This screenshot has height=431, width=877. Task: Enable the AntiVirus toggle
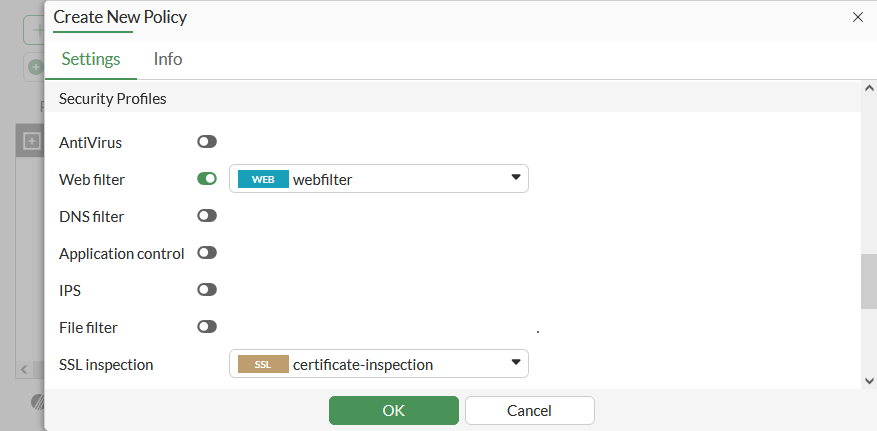point(207,142)
